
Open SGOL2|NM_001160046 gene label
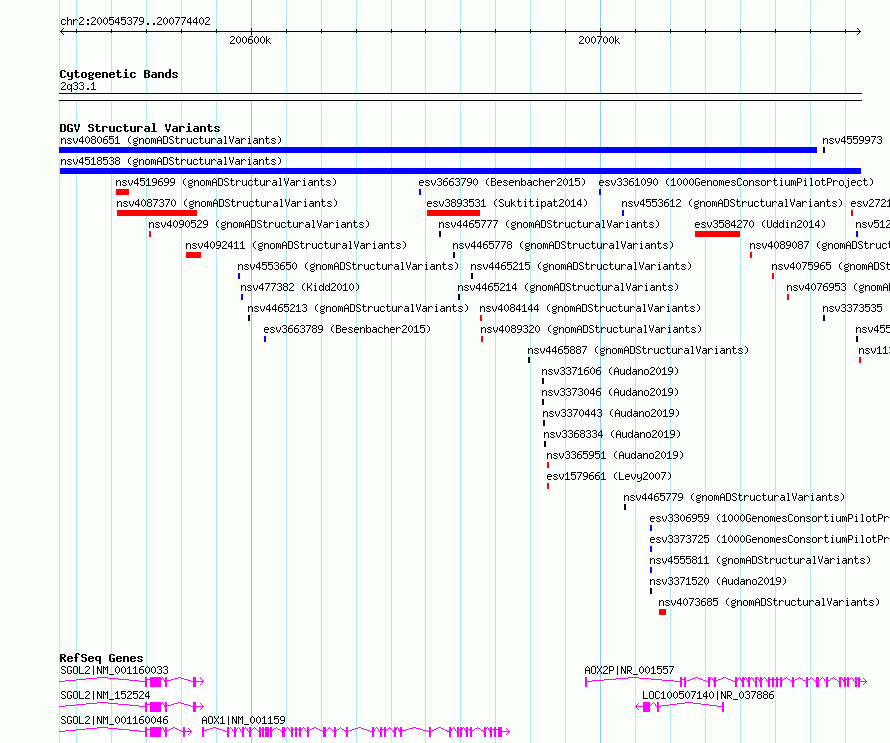(x=114, y=720)
